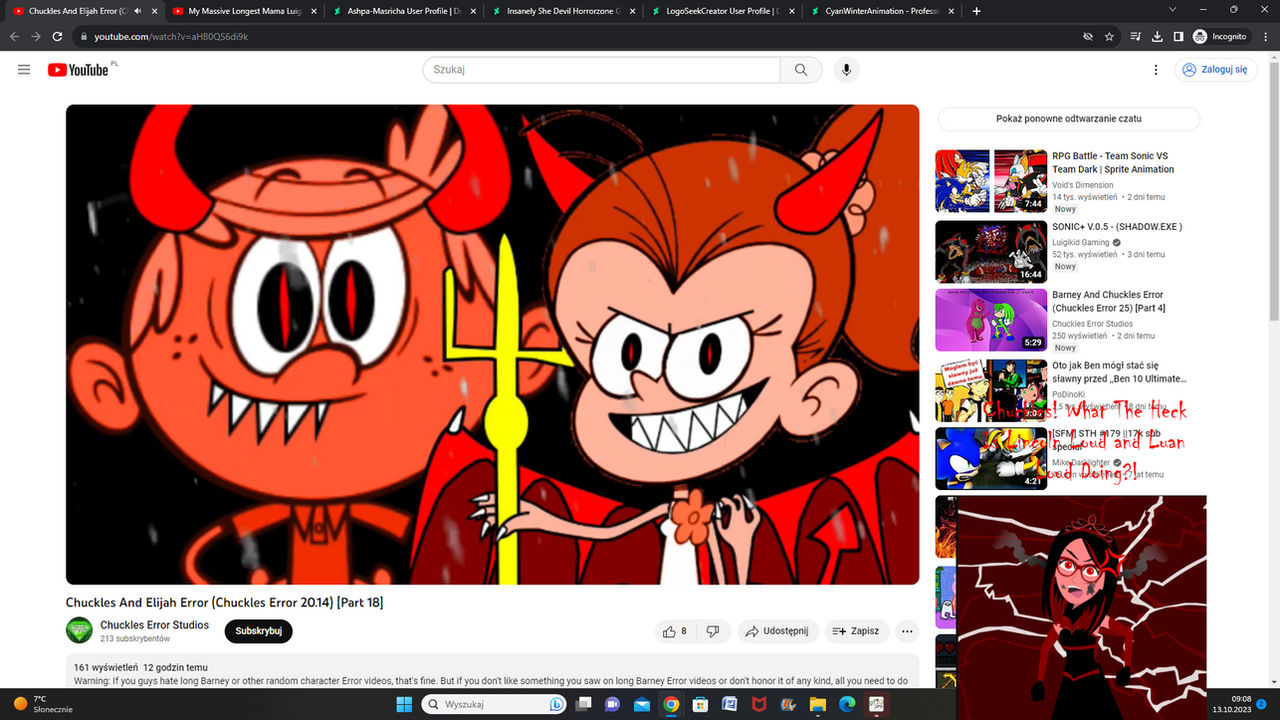Go to the YouTube home logo
Viewport: 1280px width, 720px height.
tap(78, 70)
